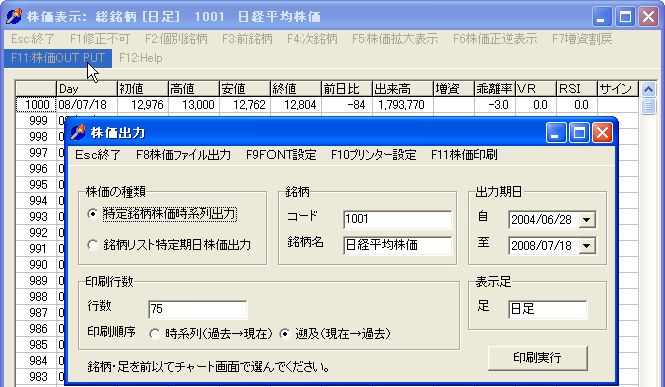Click row number 990 in the table

point(36,264)
